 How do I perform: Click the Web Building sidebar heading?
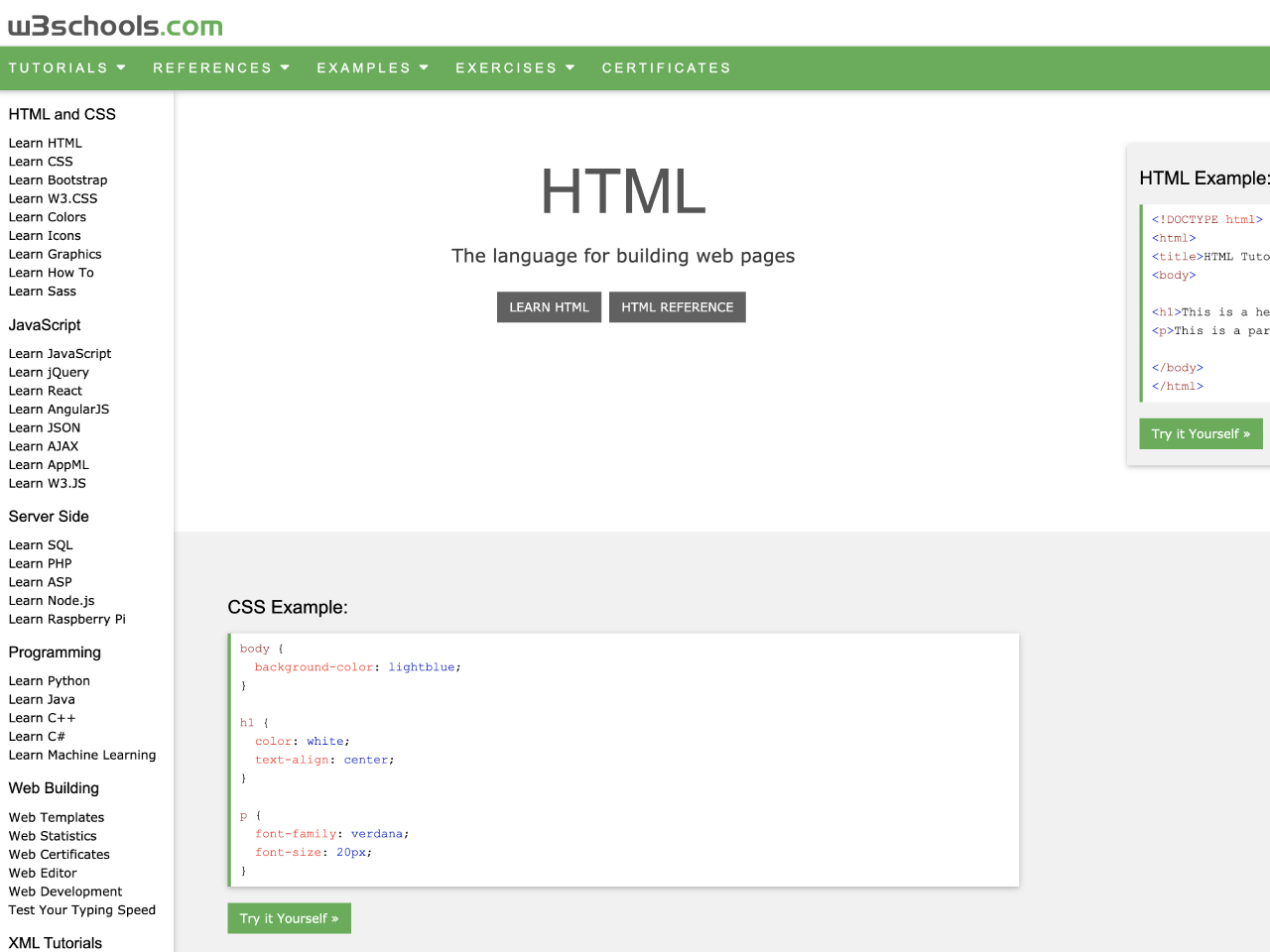pyautogui.click(x=54, y=788)
